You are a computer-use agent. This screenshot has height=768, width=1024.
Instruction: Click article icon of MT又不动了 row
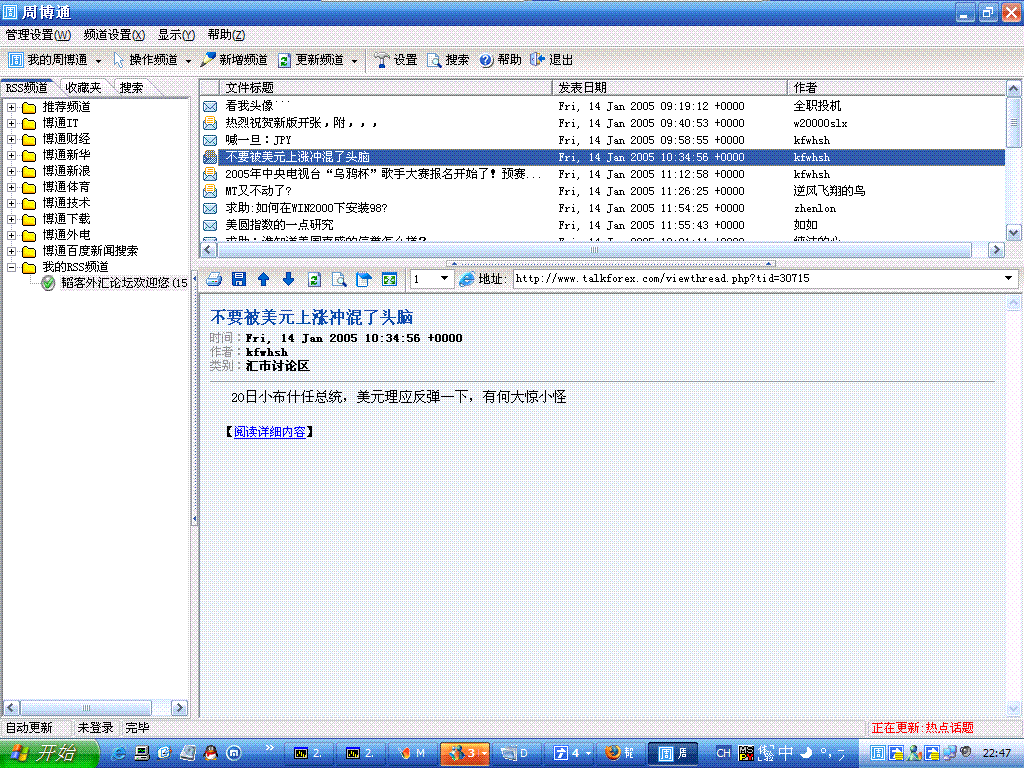[210, 191]
